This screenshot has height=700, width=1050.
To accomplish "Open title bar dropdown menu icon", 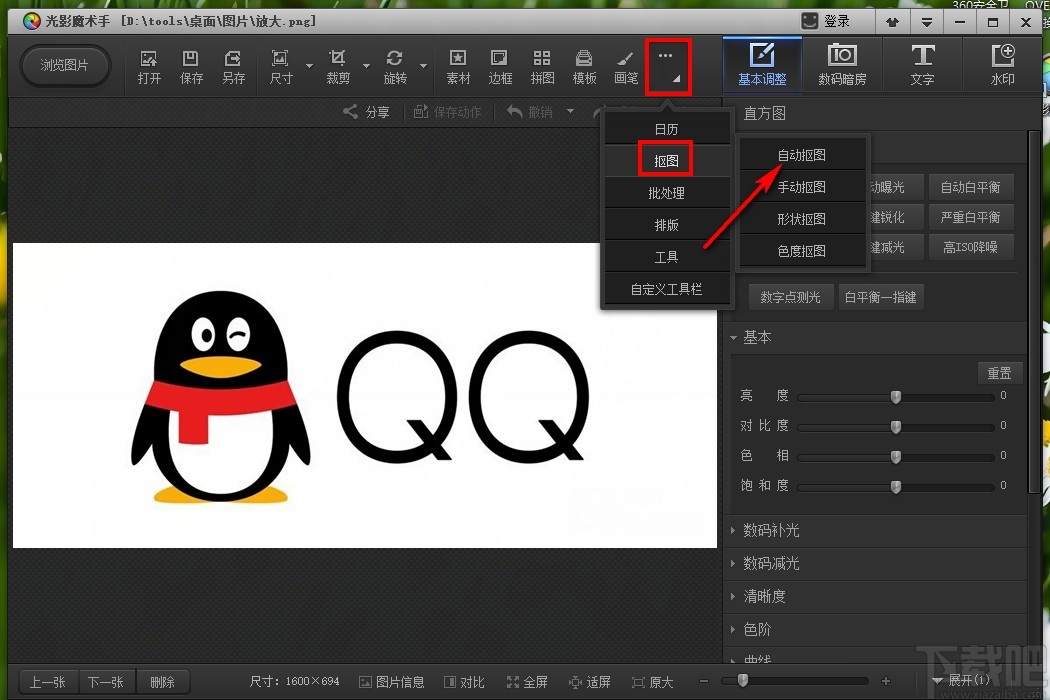I will point(927,22).
